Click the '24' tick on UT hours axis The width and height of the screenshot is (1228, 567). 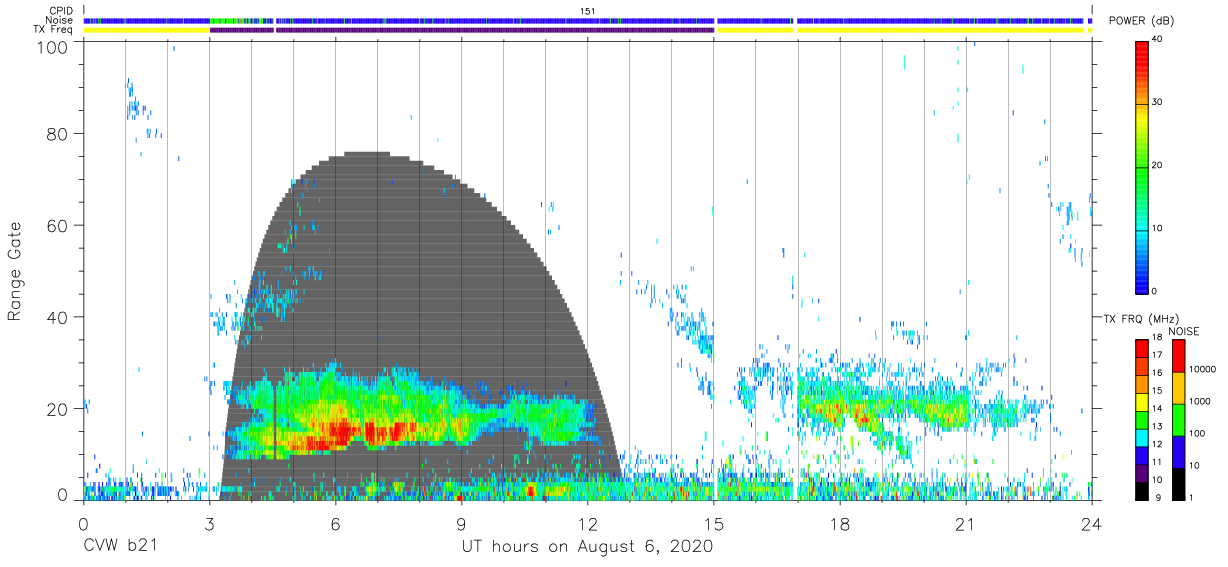coord(1091,522)
